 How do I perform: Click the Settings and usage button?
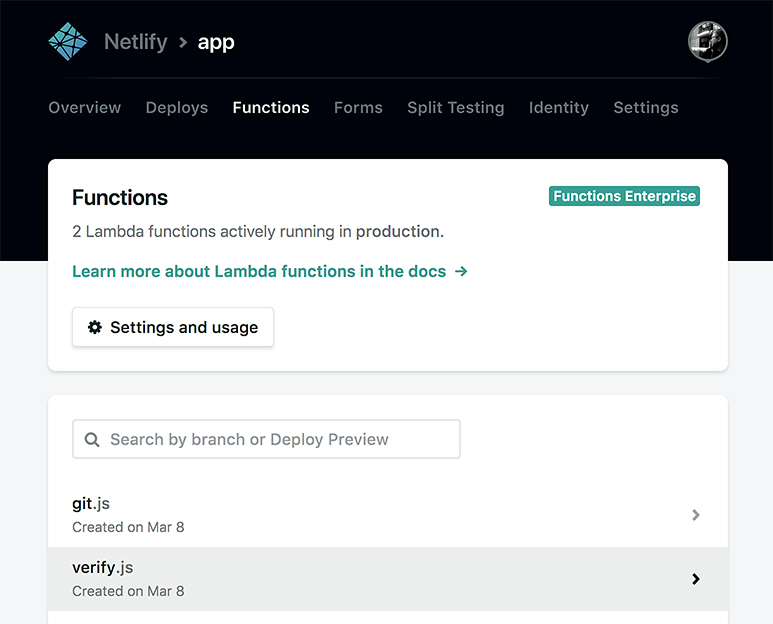pyautogui.click(x=173, y=327)
